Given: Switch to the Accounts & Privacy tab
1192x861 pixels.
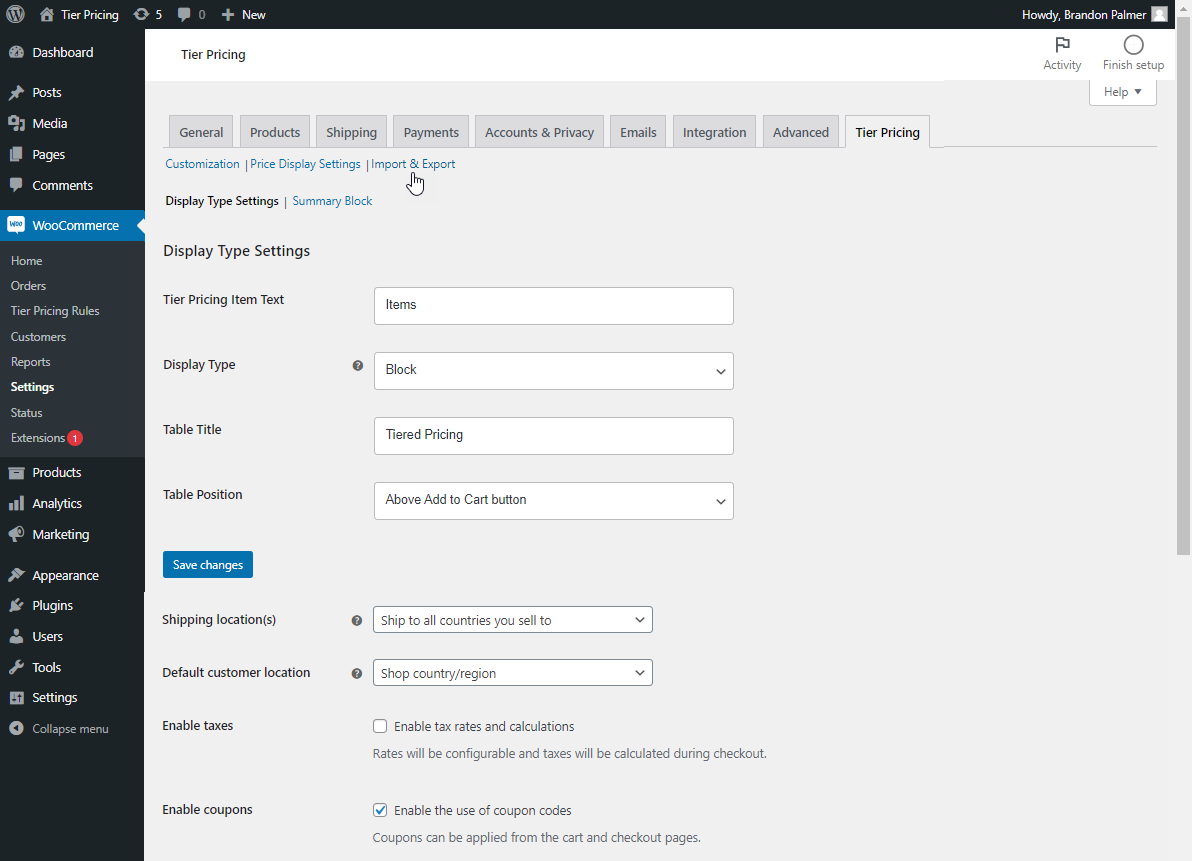Looking at the screenshot, I should tap(540, 132).
